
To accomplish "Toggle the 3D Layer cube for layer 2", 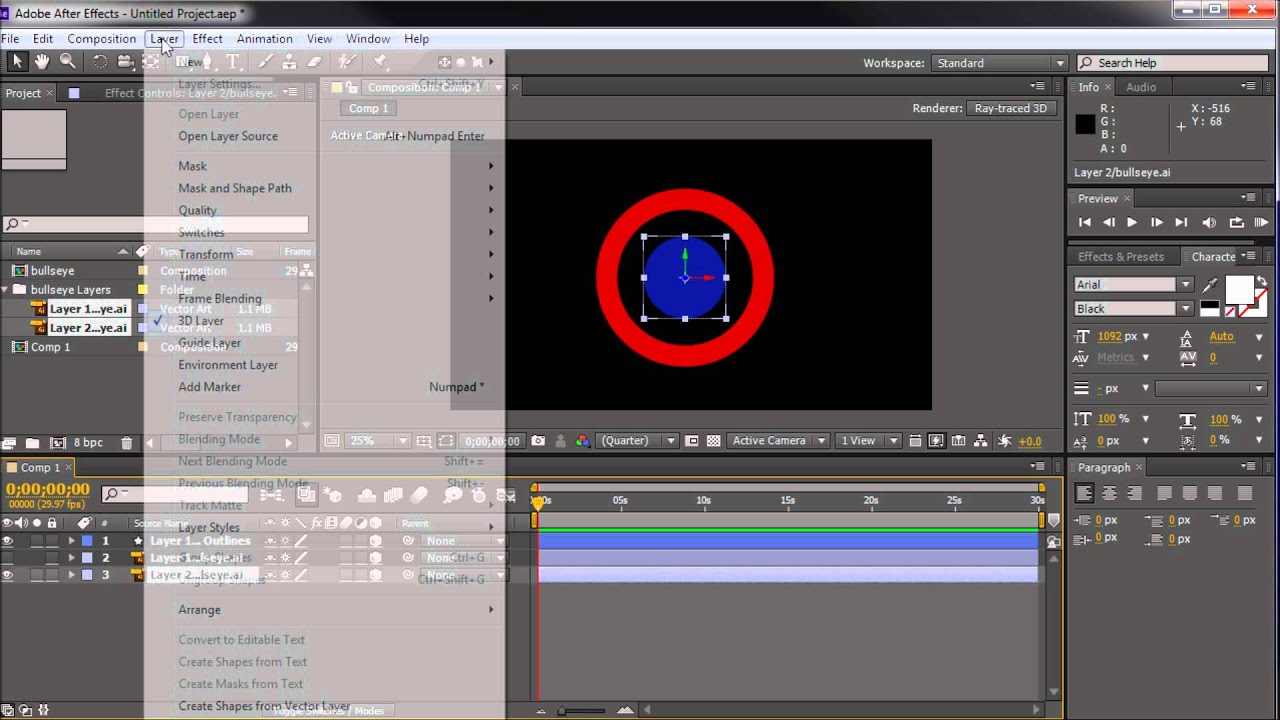I will pyautogui.click(x=375, y=558).
